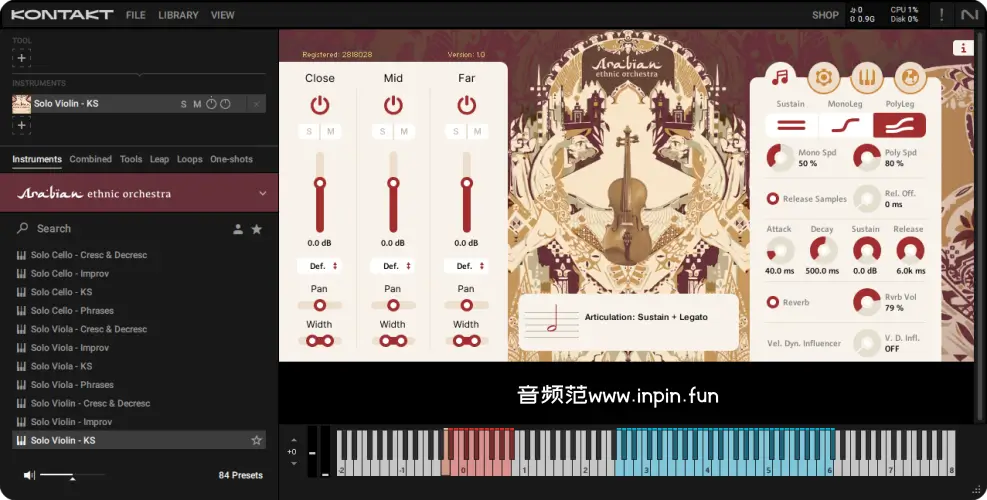Solo the Solo Violin - KS instrument
987x500 pixels.
tap(184, 105)
